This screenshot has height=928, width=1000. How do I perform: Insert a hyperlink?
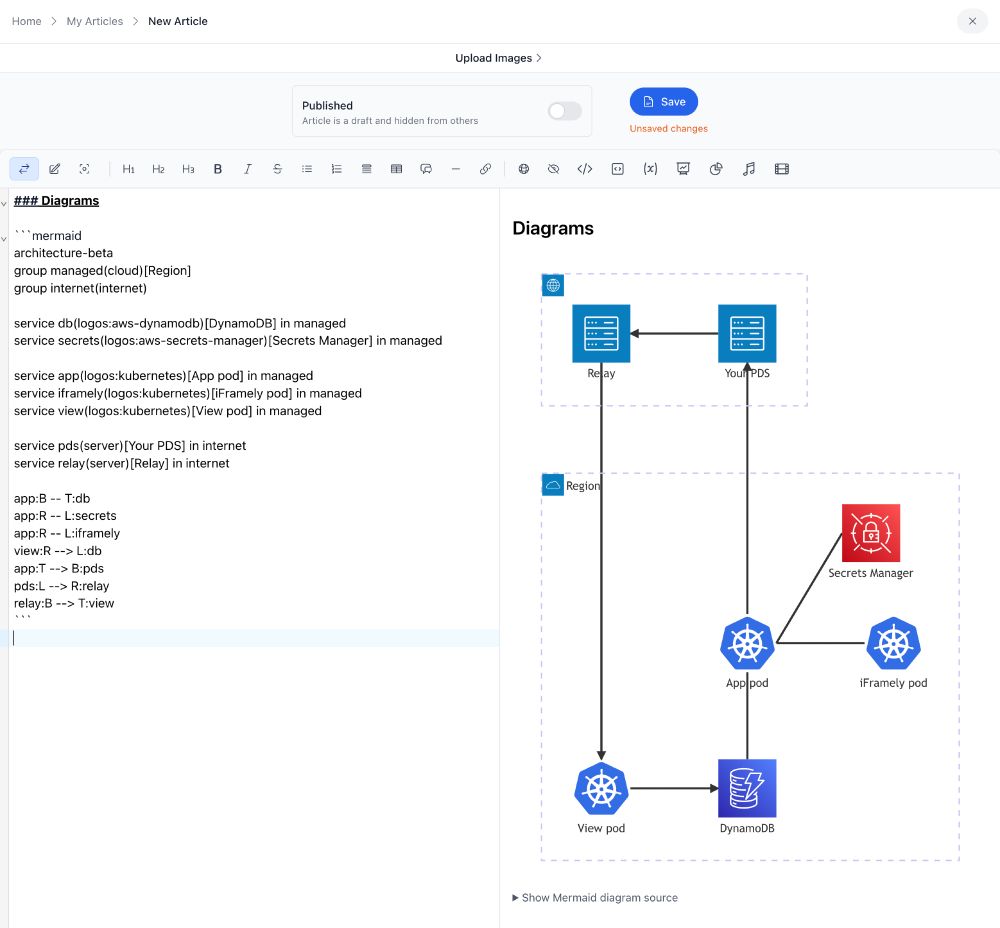click(x=486, y=168)
